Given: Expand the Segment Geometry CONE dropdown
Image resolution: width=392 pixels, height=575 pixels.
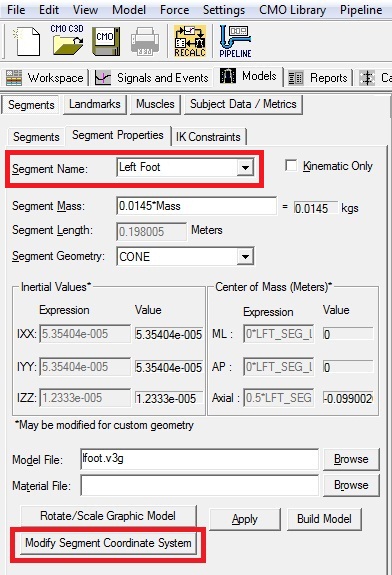Looking at the screenshot, I should pyautogui.click(x=245, y=256).
